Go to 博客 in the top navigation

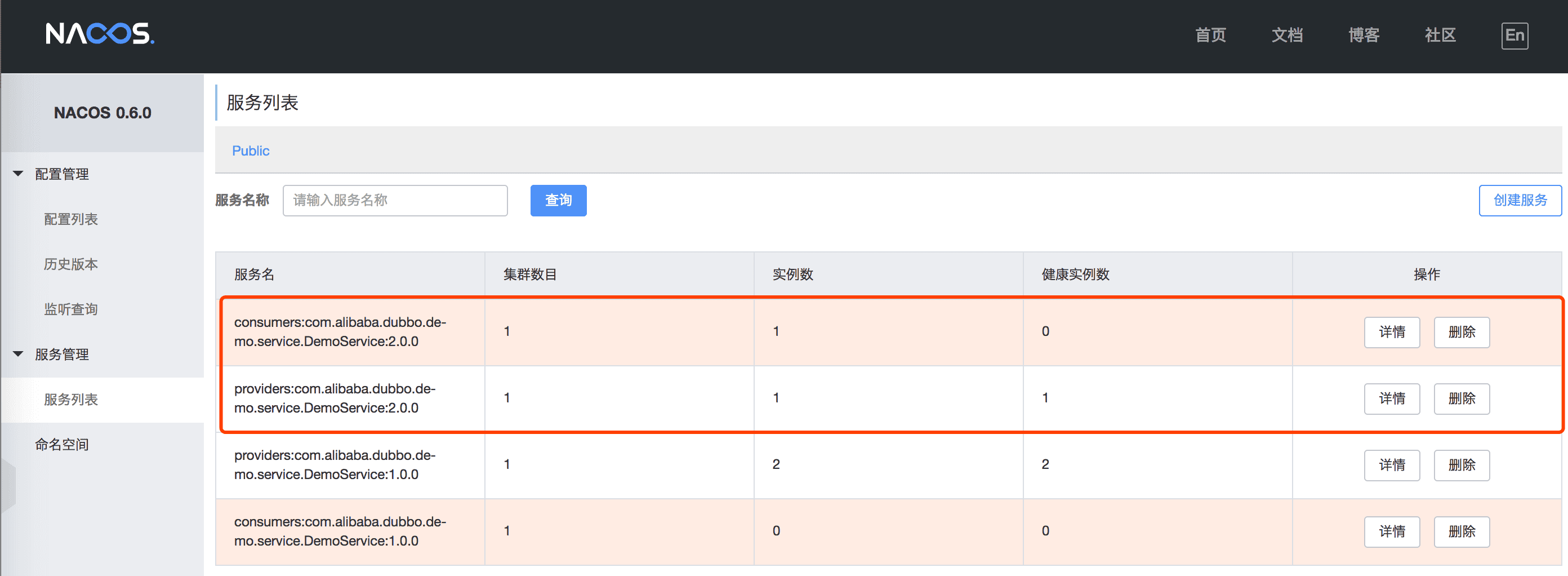[x=1364, y=36]
